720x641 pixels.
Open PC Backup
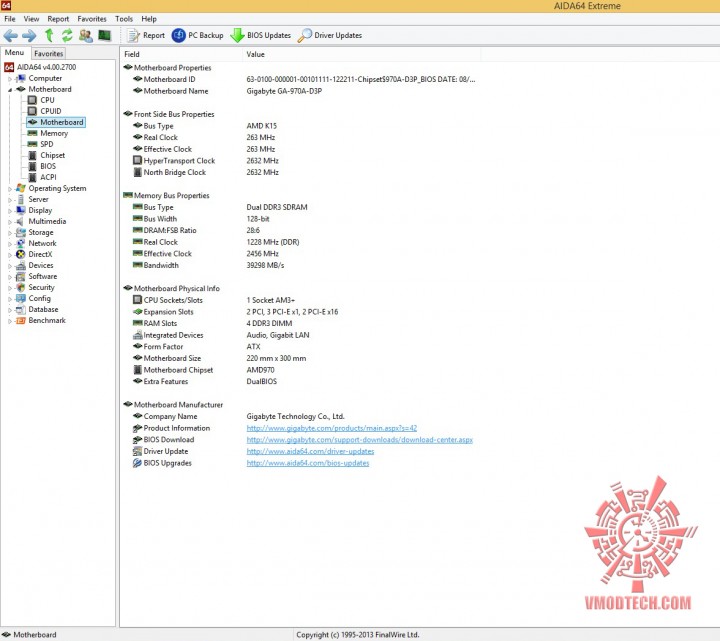[197, 35]
